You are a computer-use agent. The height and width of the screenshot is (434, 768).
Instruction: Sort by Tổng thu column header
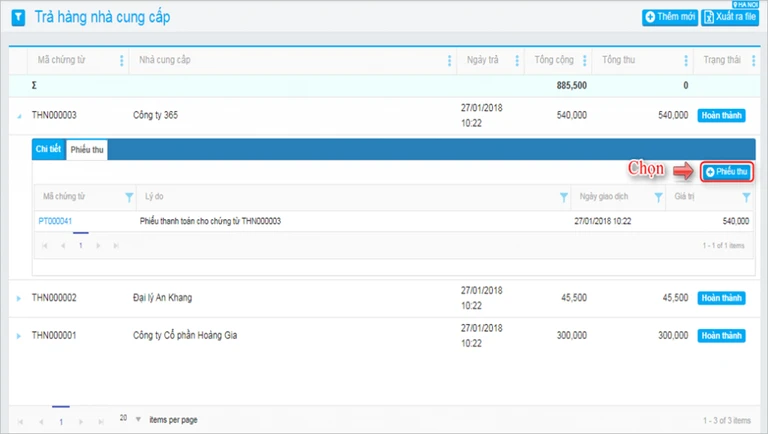619,60
